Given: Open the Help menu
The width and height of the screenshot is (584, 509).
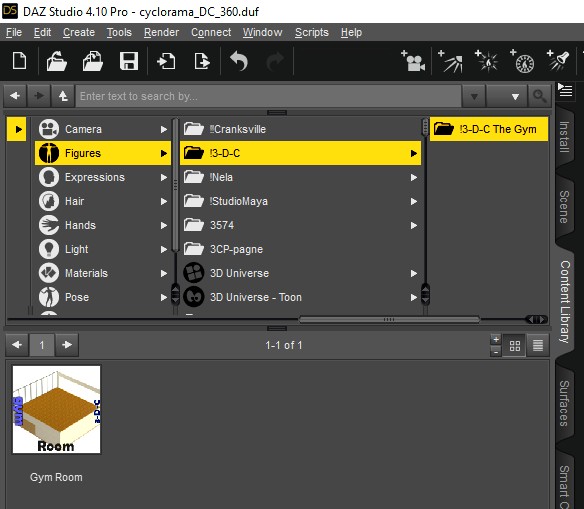Looking at the screenshot, I should (351, 32).
